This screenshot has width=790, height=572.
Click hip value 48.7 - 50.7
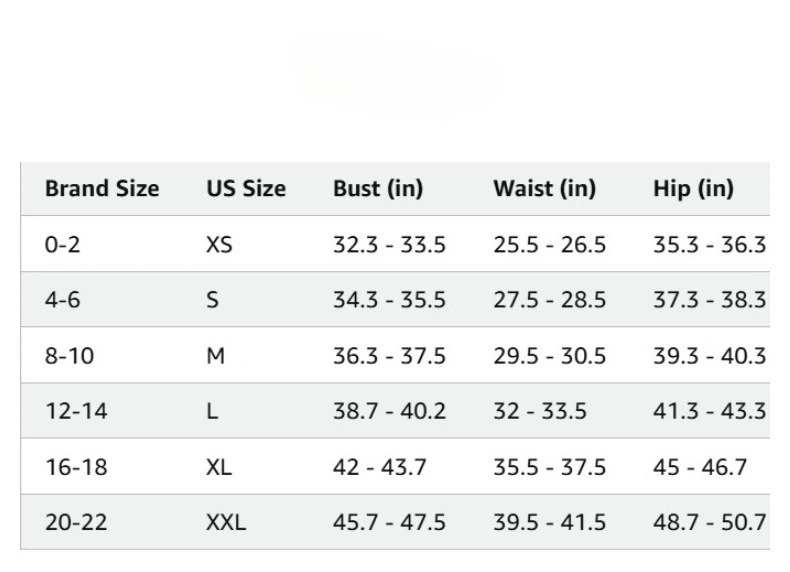pos(709,522)
